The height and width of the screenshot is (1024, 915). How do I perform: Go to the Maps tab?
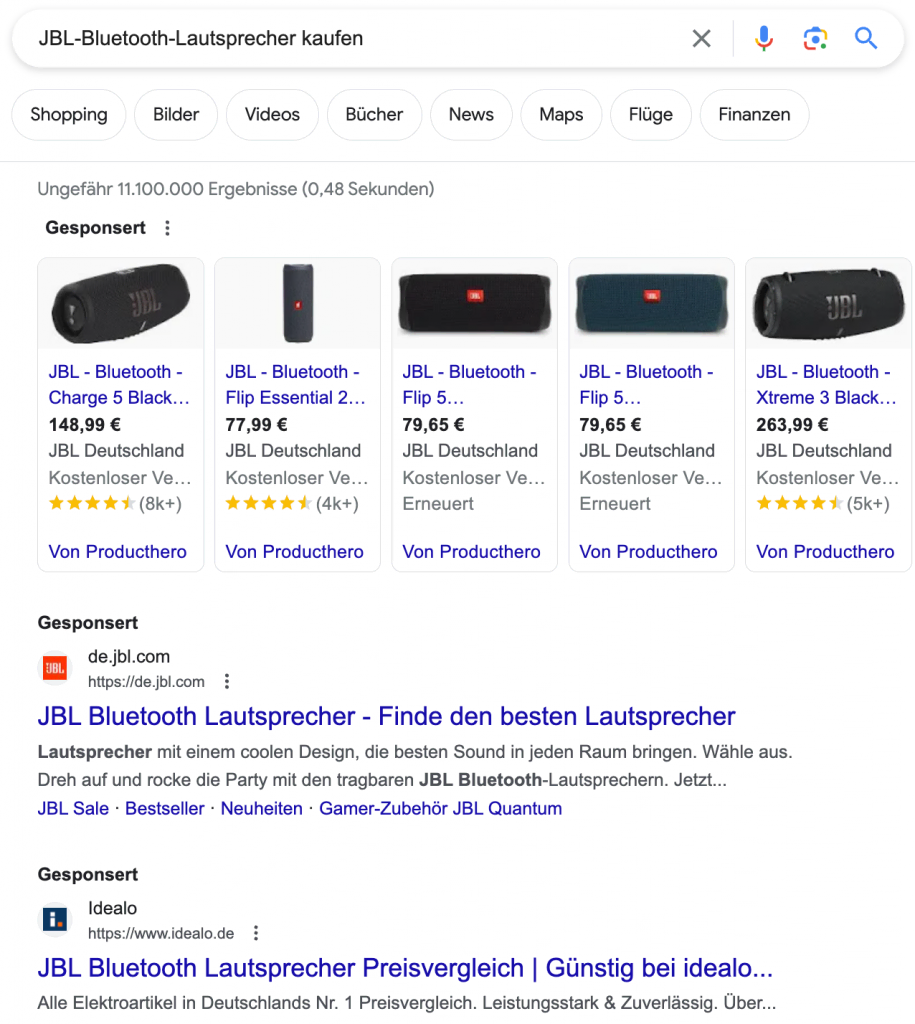[x=561, y=115]
